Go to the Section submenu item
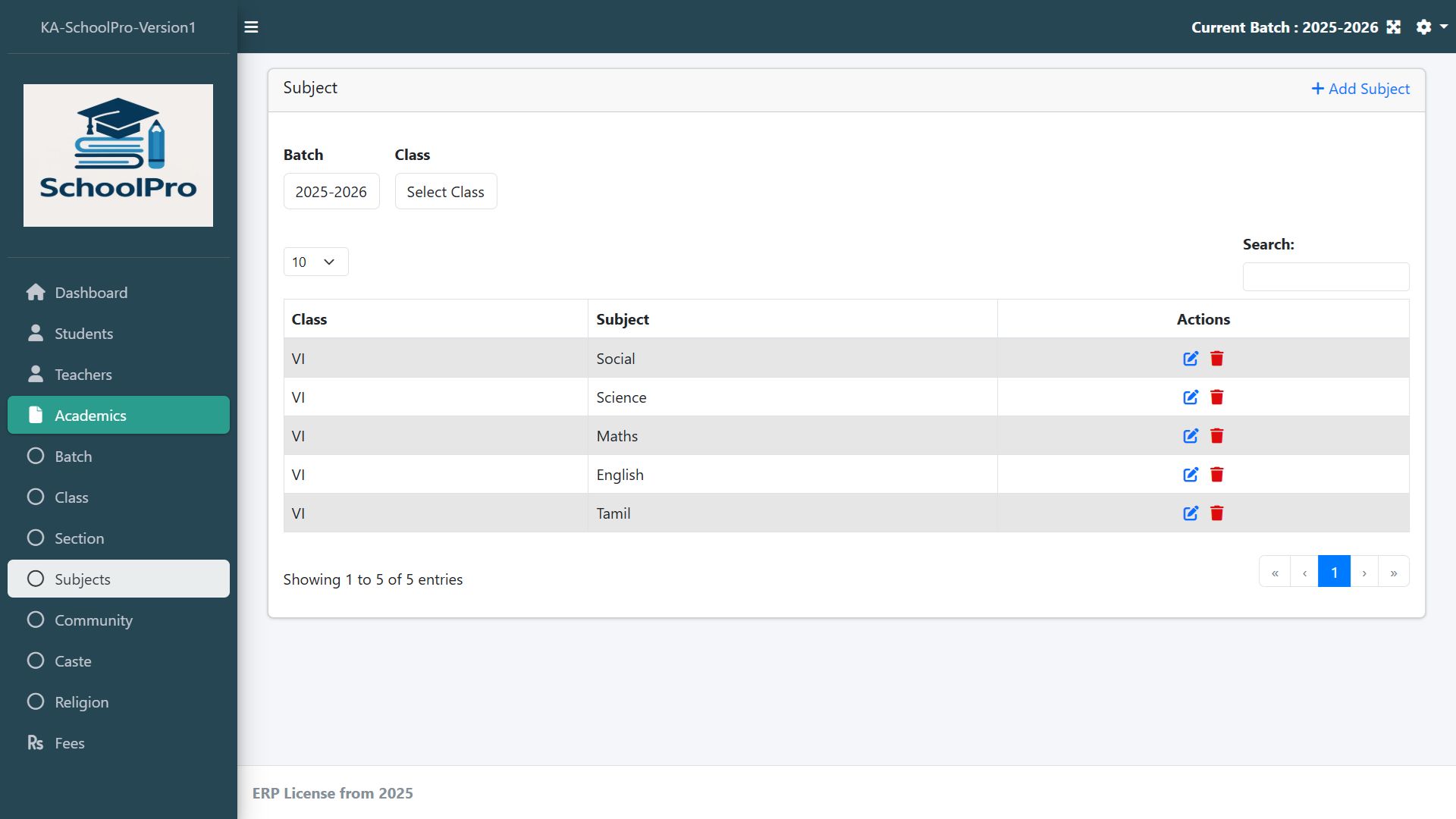The image size is (1456, 819). pos(79,538)
